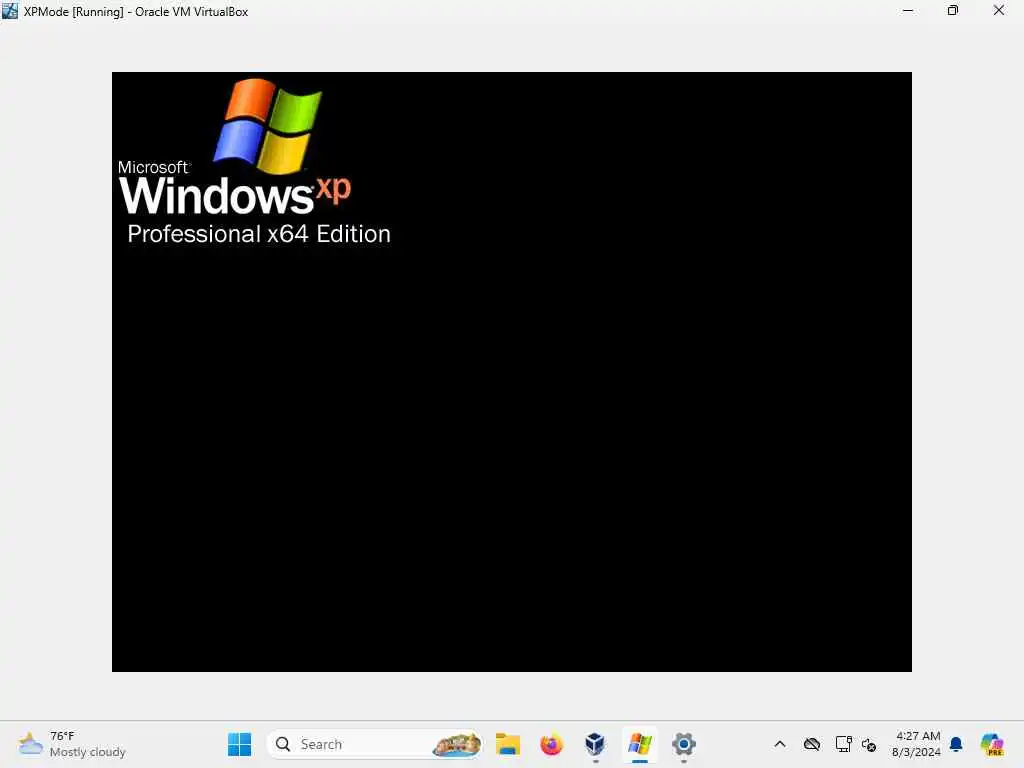Open the Windows Start menu

[240, 744]
